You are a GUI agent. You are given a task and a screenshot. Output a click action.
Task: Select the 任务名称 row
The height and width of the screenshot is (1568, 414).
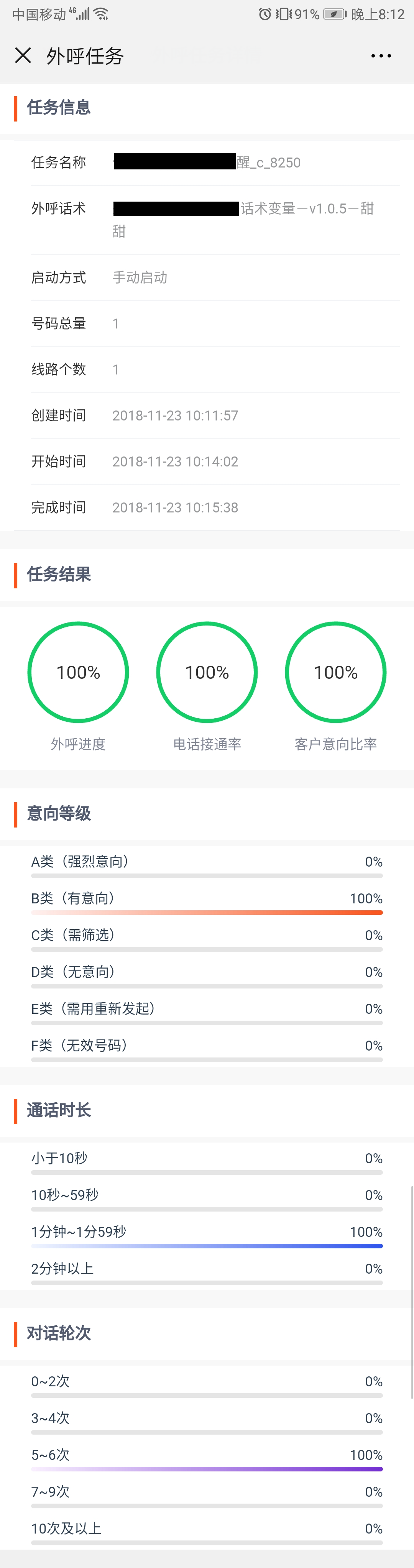(x=207, y=163)
